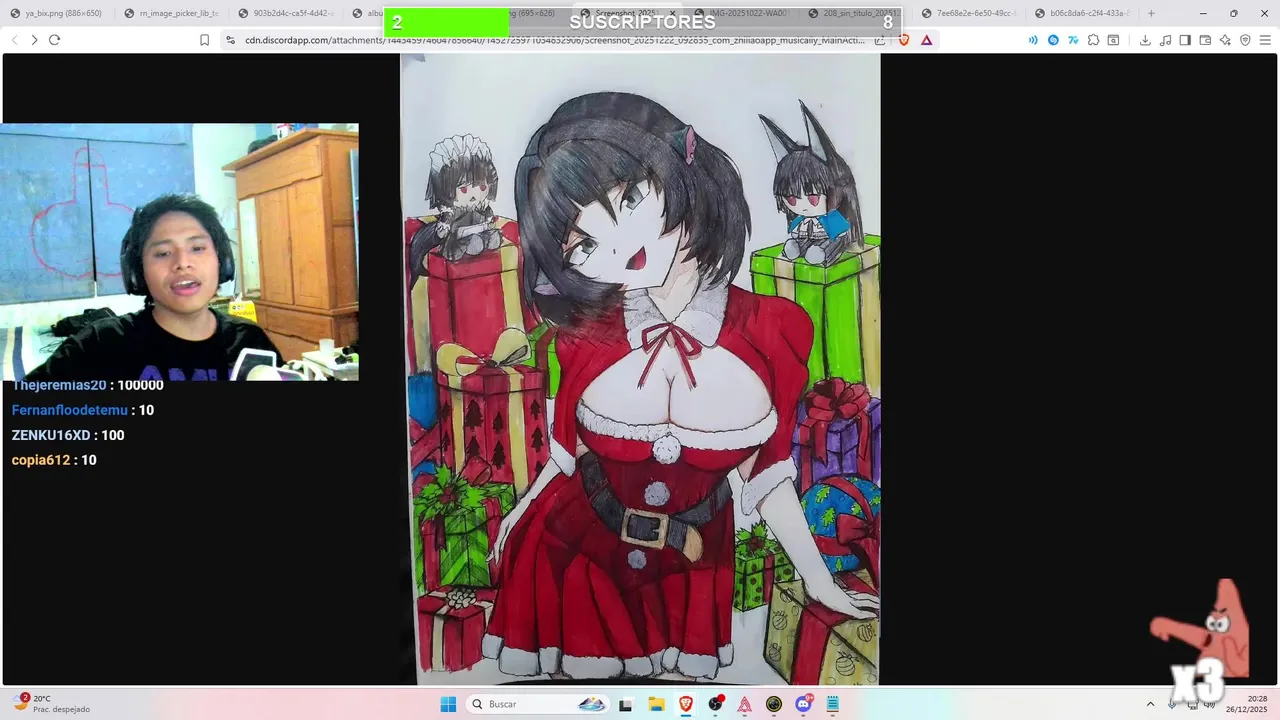Open the browser hamburger main menu
Screen dimensions: 1280x720
1265,40
